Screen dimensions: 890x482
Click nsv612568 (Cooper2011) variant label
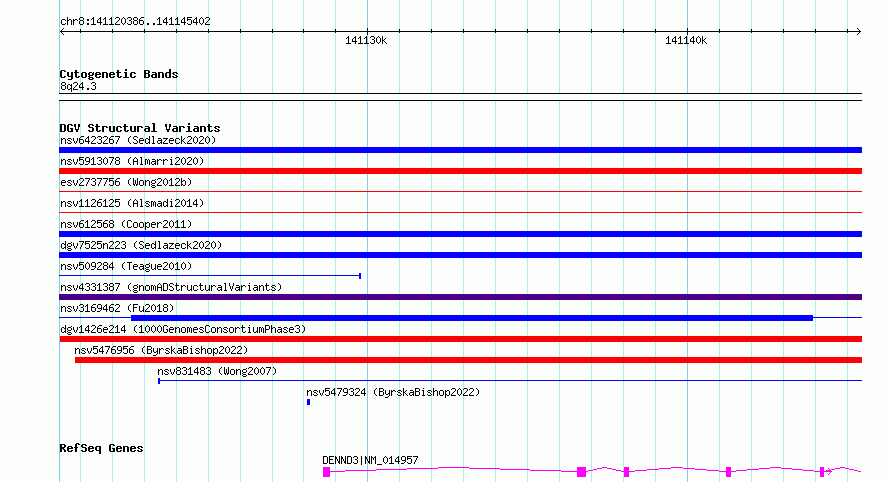click(126, 224)
